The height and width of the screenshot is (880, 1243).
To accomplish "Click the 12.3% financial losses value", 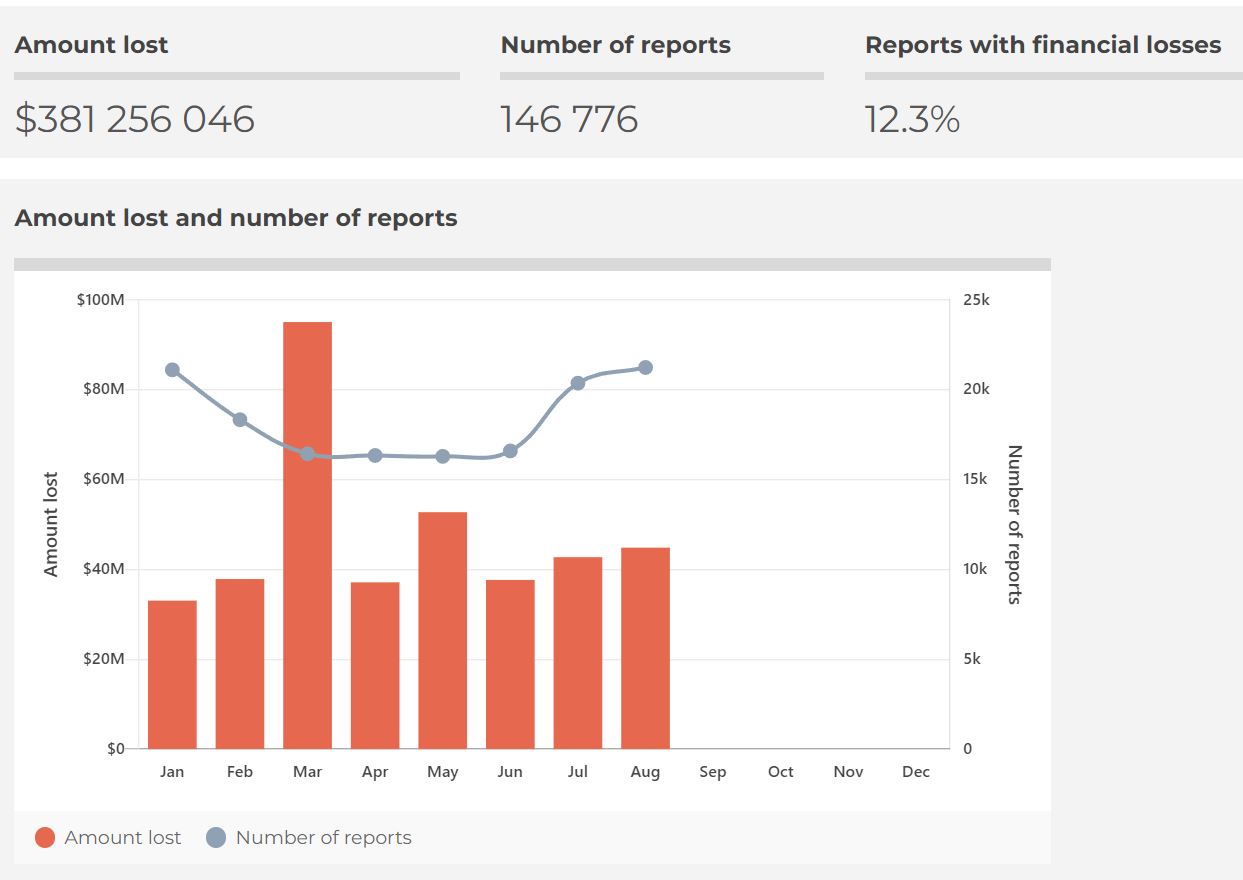I will [x=912, y=119].
